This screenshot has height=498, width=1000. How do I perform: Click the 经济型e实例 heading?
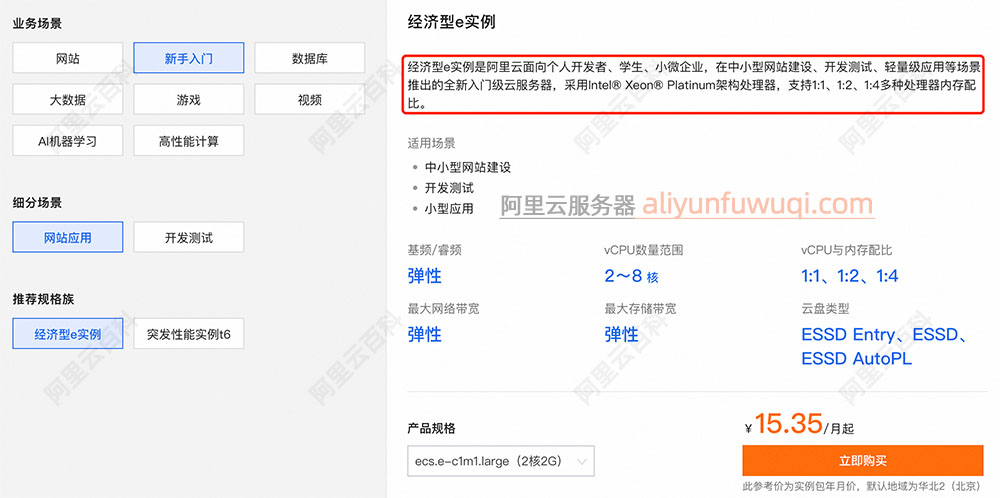452,22
